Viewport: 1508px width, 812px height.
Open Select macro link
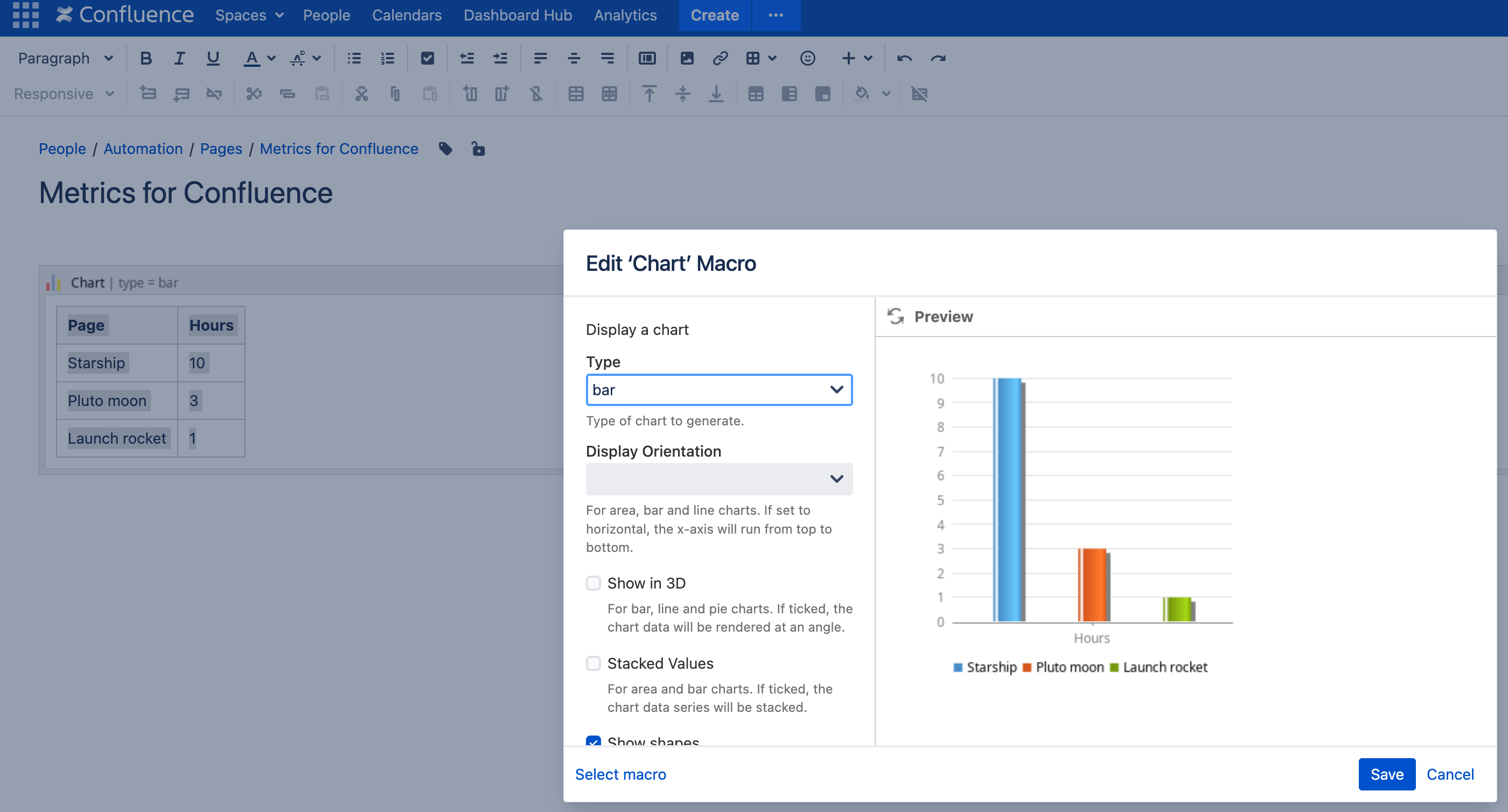tap(620, 774)
